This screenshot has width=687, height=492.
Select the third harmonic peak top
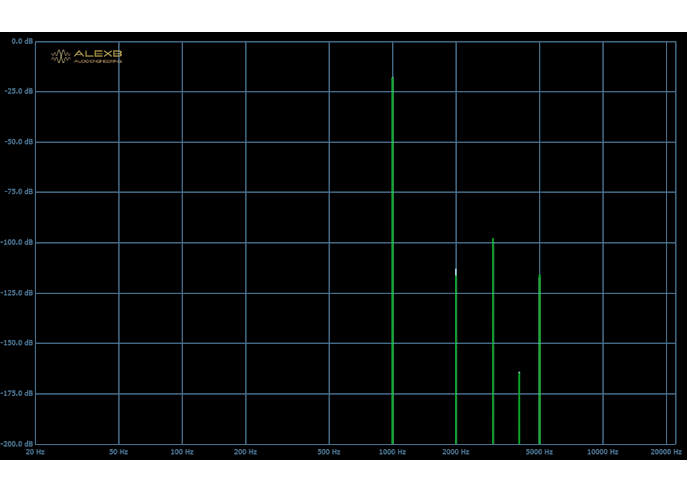coord(493,240)
